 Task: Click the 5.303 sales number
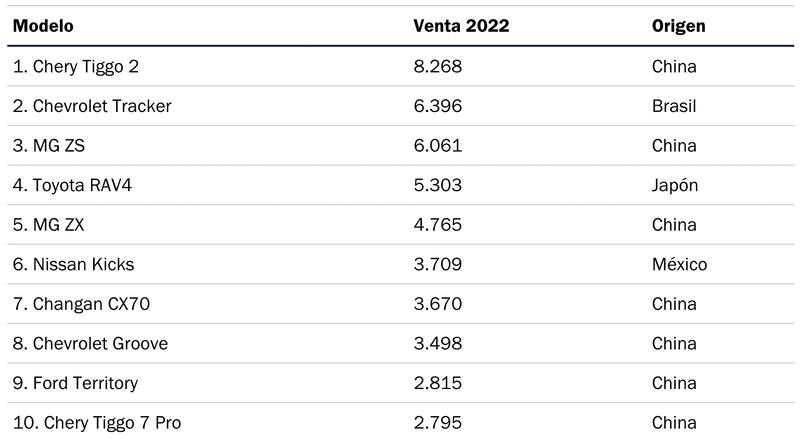[x=437, y=185]
